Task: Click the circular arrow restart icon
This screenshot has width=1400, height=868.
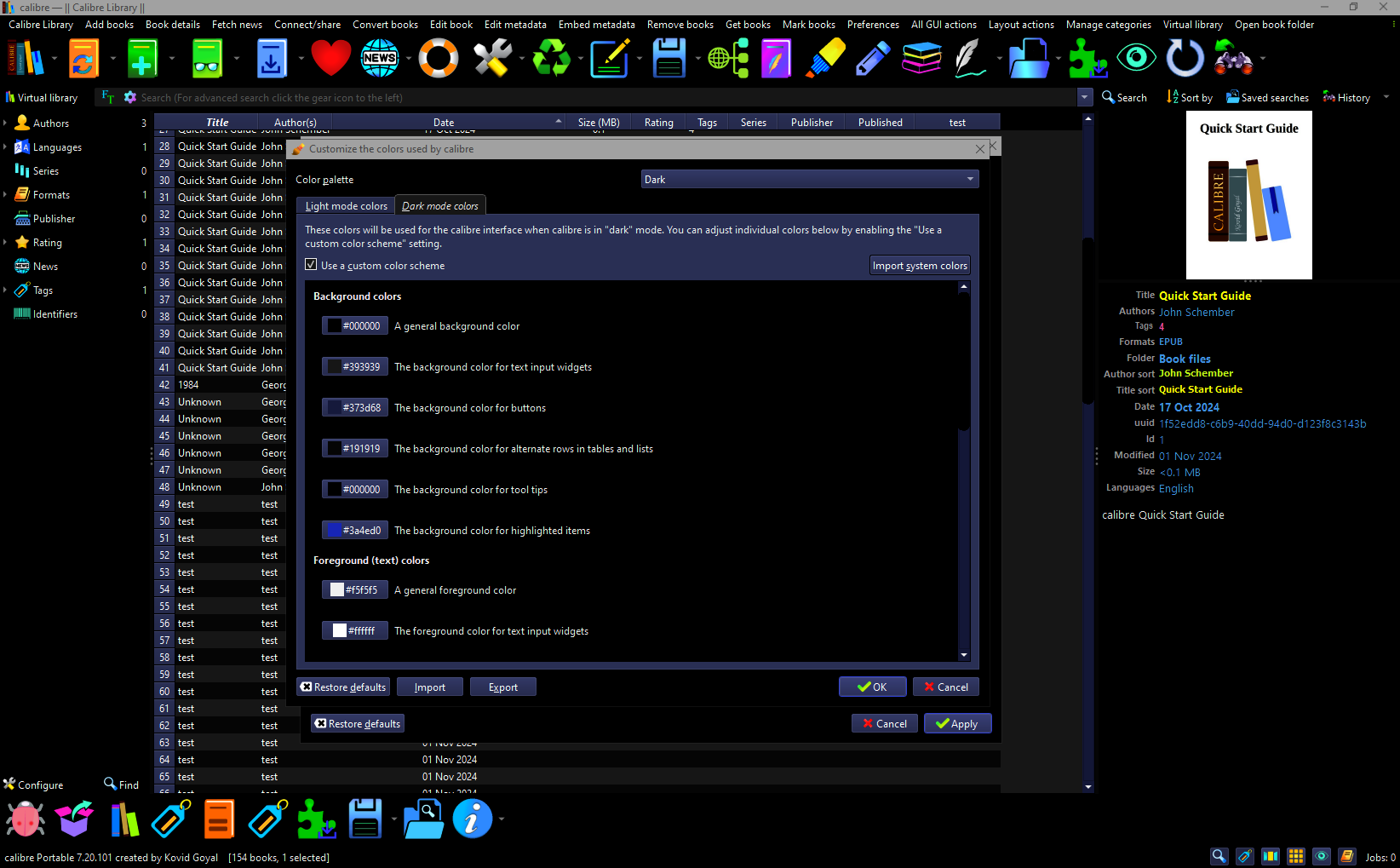Action: pyautogui.click(x=1185, y=59)
